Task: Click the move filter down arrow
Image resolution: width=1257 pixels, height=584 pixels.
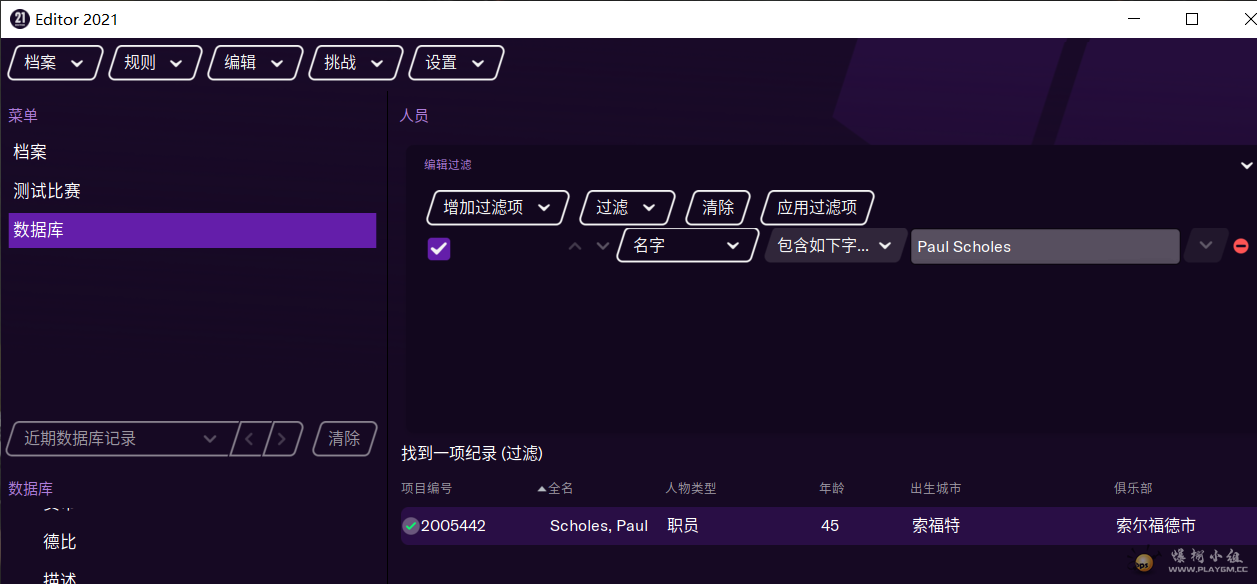Action: point(602,246)
